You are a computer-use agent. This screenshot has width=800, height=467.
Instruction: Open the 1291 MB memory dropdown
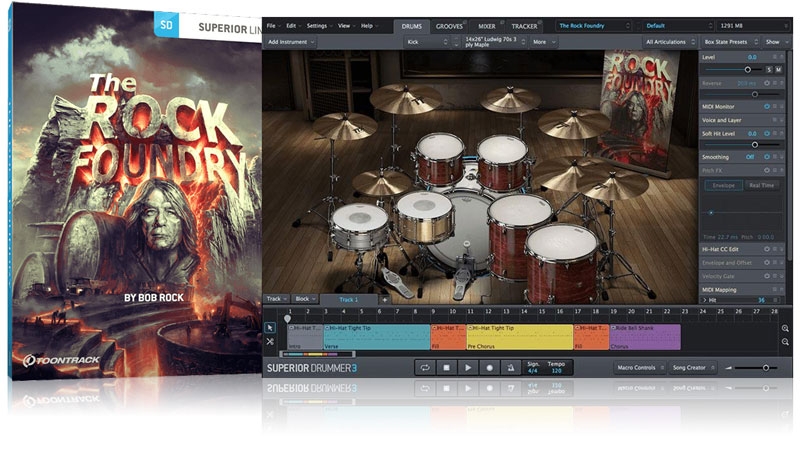[753, 26]
